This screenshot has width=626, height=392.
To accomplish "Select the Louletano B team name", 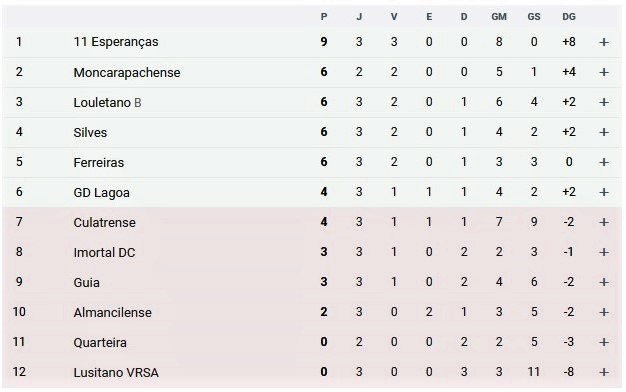I will click(107, 103).
